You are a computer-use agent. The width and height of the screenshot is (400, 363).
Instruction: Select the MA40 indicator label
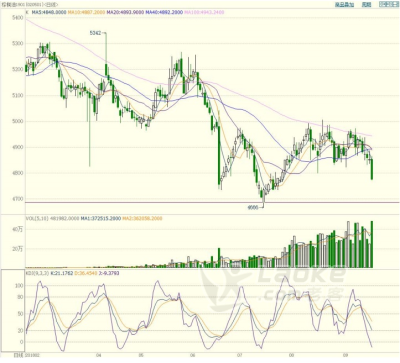pyautogui.click(x=164, y=12)
